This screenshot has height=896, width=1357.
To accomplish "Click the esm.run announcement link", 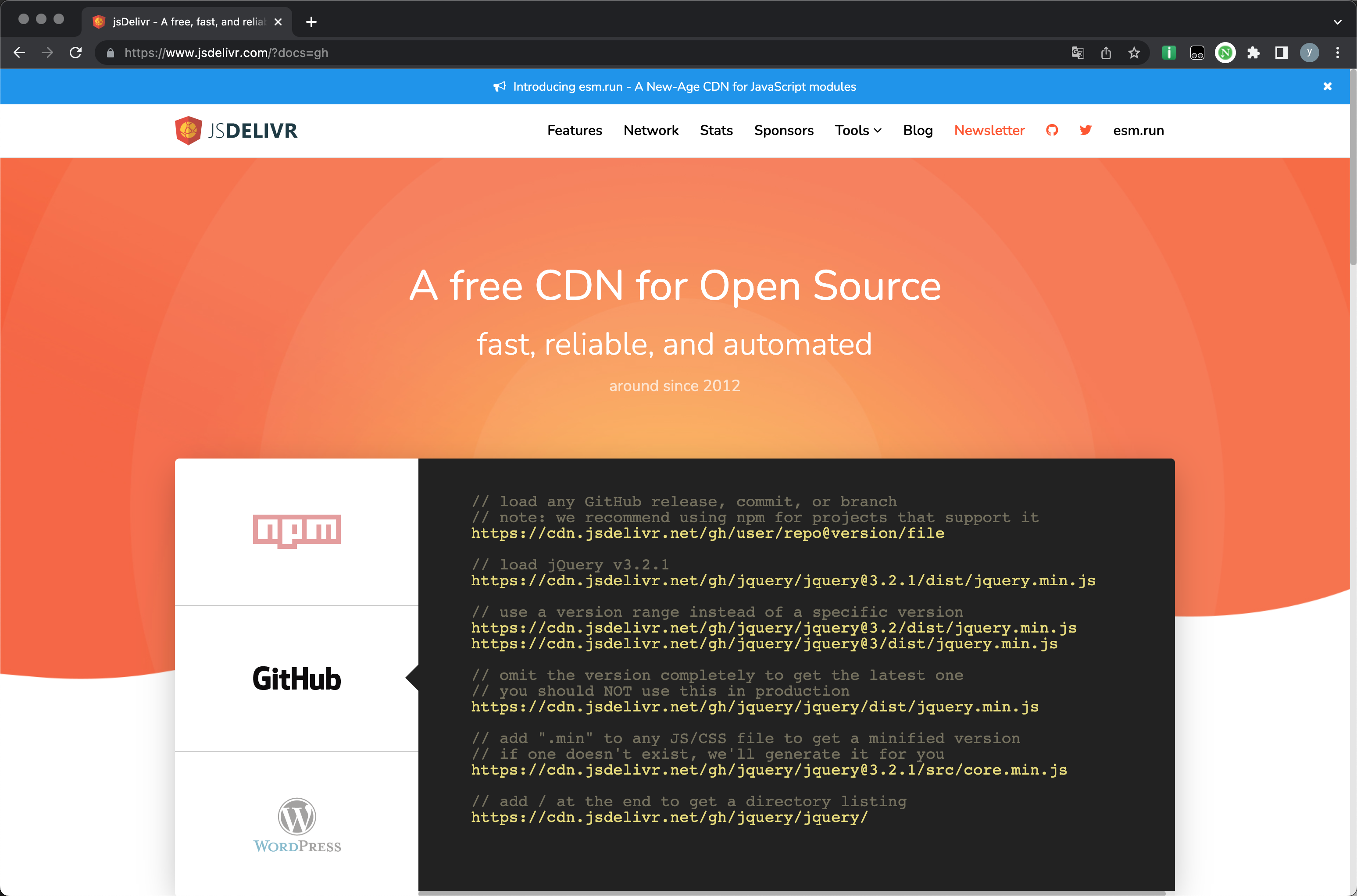I will pos(684,86).
